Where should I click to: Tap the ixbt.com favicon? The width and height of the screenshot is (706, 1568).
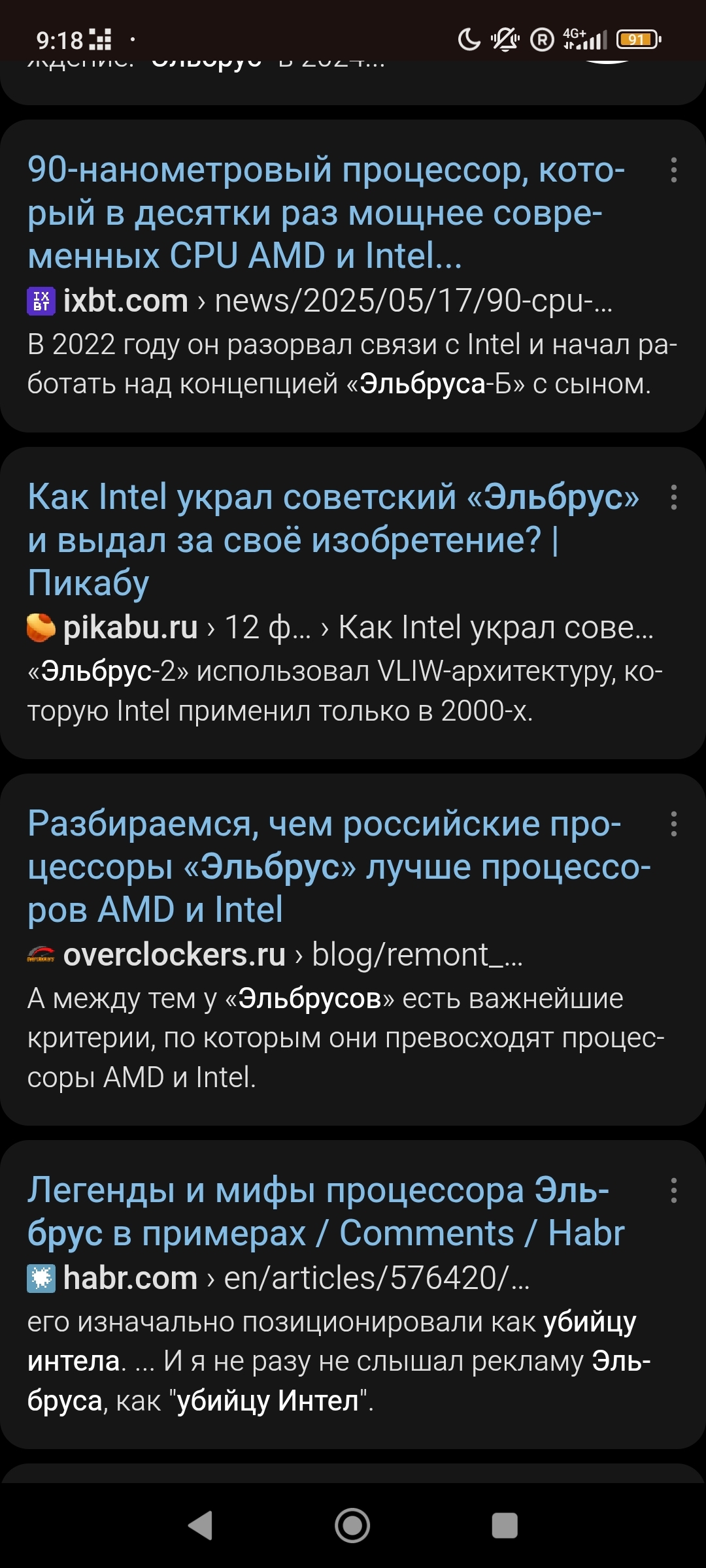pyautogui.click(x=41, y=301)
